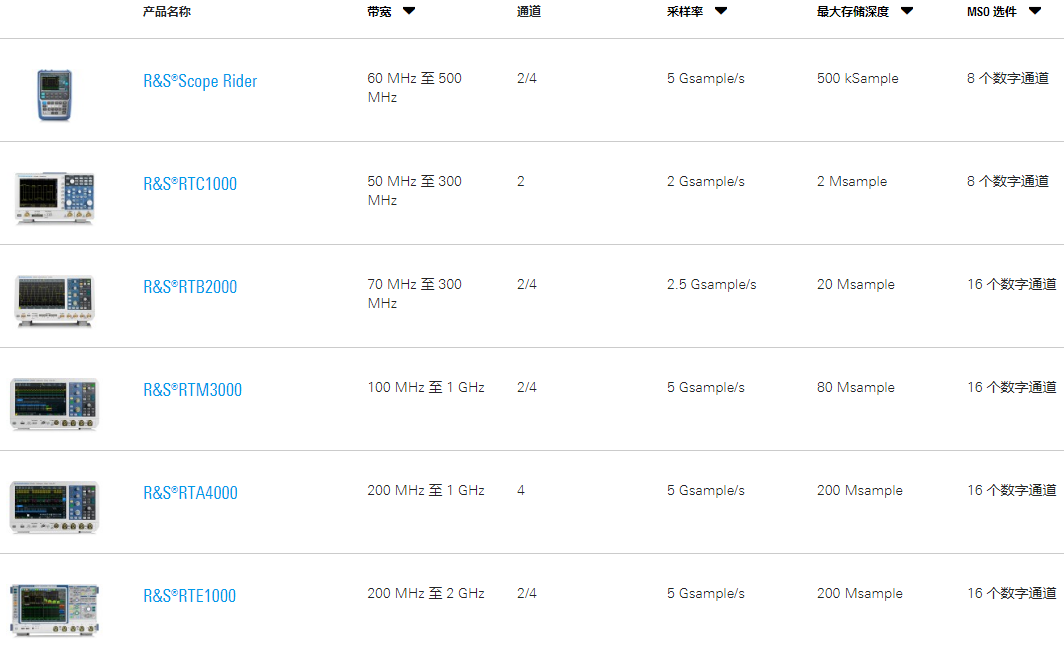Open the R&S RTE1000 product link
Image resolution: width=1064 pixels, height=653 pixels.
(190, 596)
